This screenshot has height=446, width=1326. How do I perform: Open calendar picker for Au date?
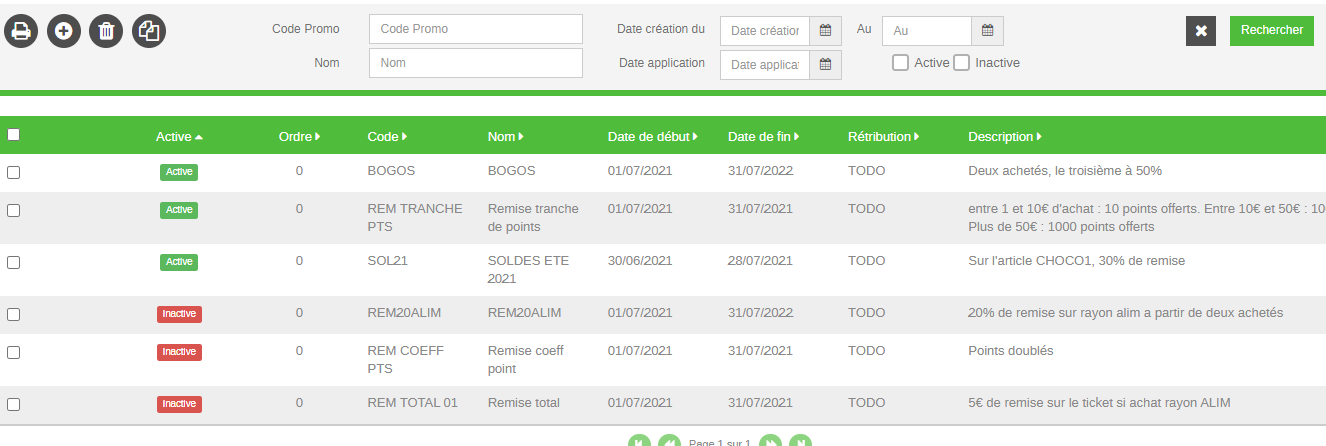[986, 31]
